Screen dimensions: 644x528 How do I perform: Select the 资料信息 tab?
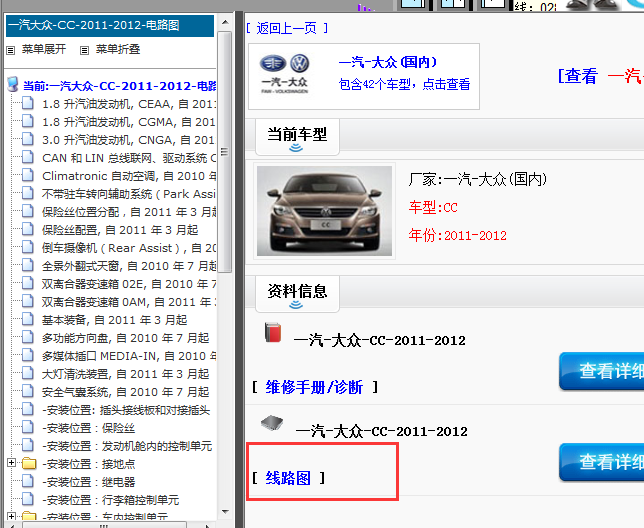click(297, 294)
